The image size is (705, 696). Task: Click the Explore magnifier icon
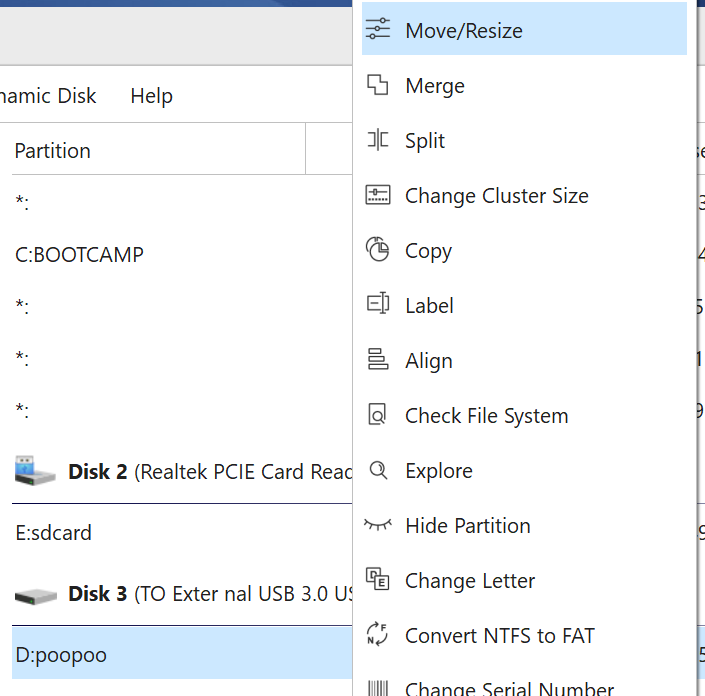coord(378,471)
